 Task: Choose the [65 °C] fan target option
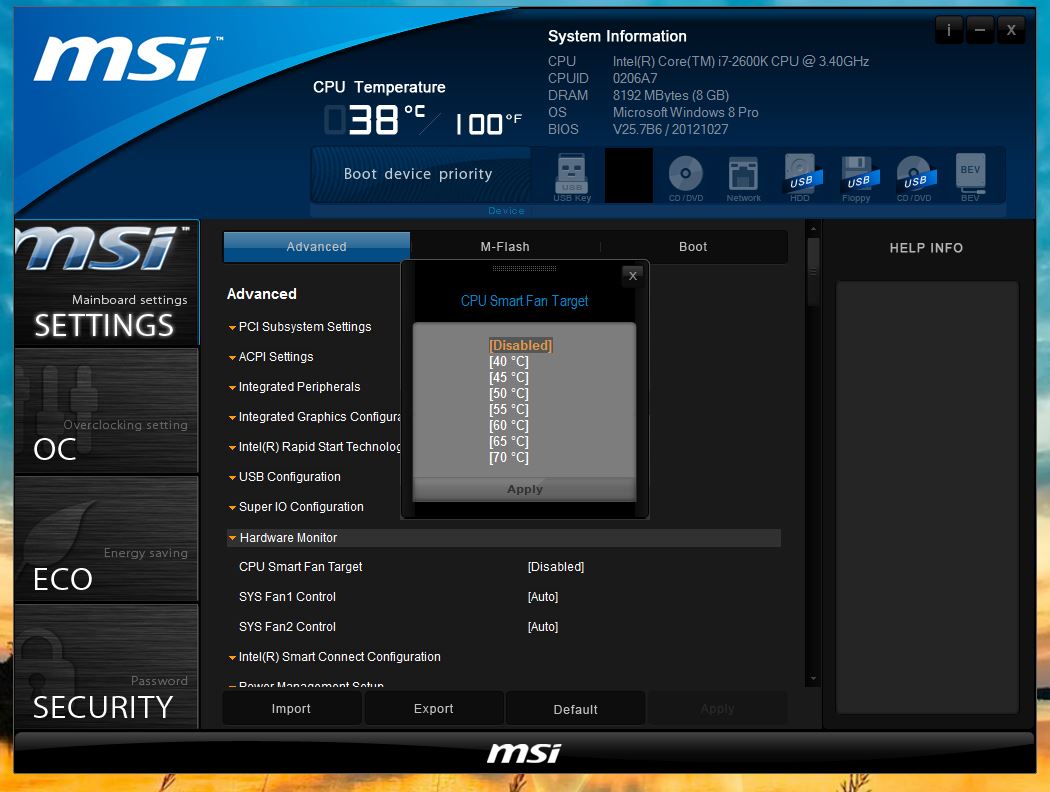pyautogui.click(x=508, y=442)
